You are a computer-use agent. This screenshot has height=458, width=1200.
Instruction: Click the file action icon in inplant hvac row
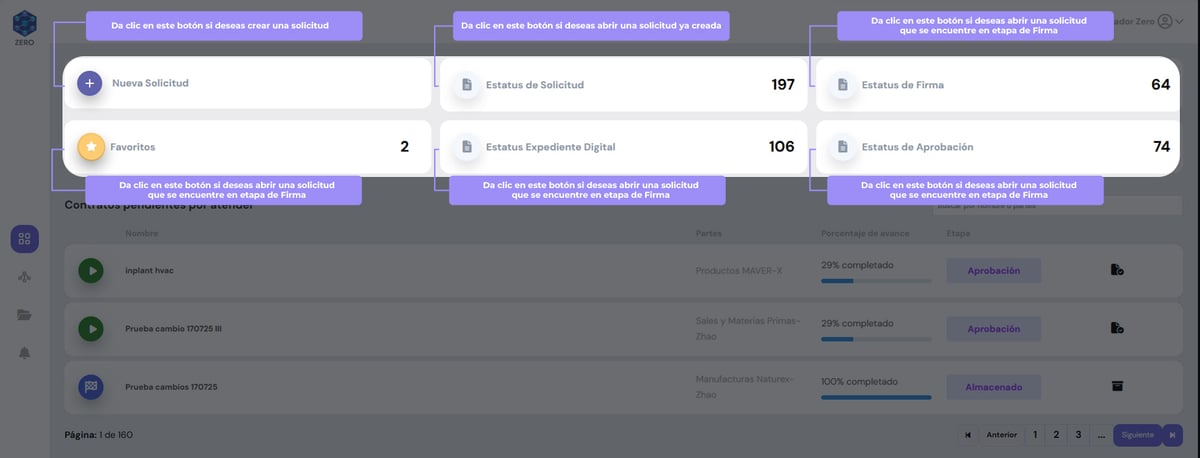tap(1117, 270)
